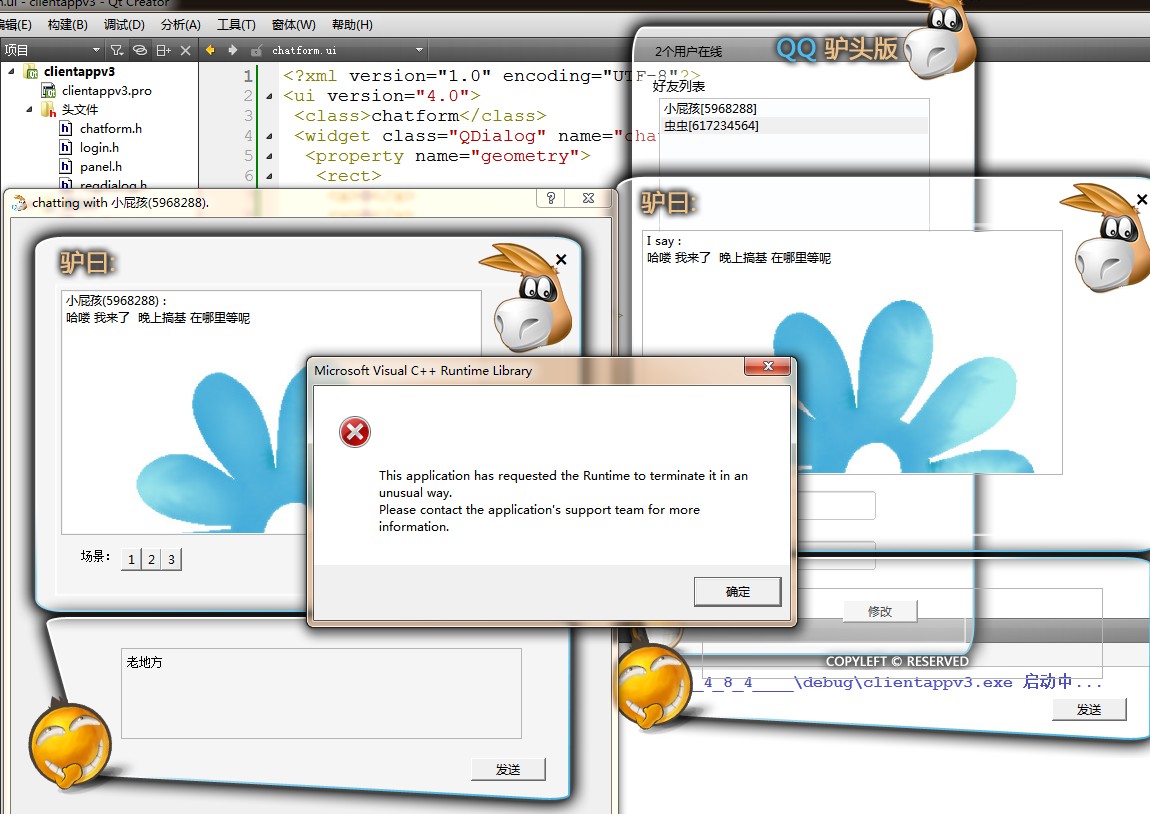1150x814 pixels.
Task: Select scene button 1
Action: pos(131,559)
